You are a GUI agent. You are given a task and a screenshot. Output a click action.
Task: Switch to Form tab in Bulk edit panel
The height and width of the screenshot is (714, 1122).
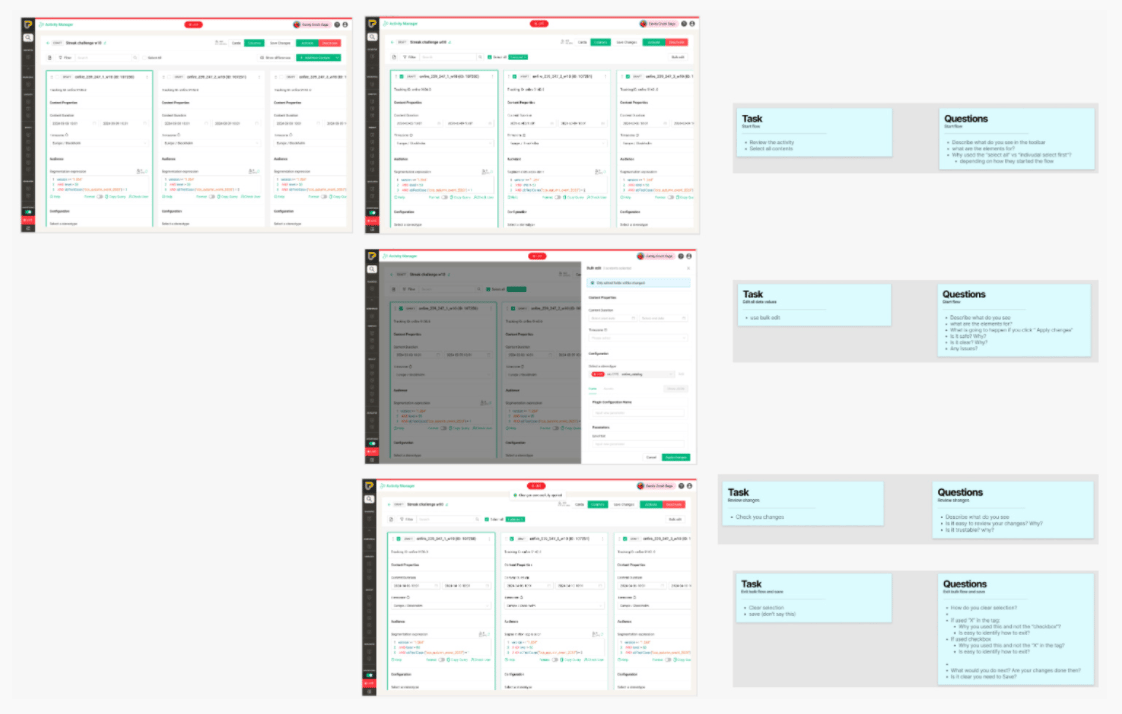click(591, 388)
